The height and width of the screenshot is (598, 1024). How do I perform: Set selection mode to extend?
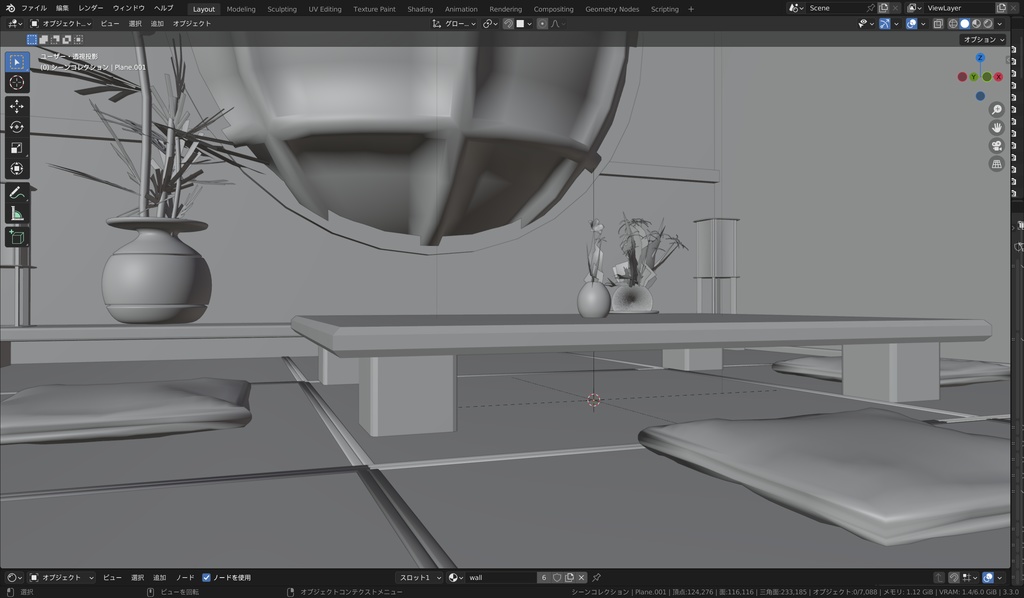coord(43,40)
